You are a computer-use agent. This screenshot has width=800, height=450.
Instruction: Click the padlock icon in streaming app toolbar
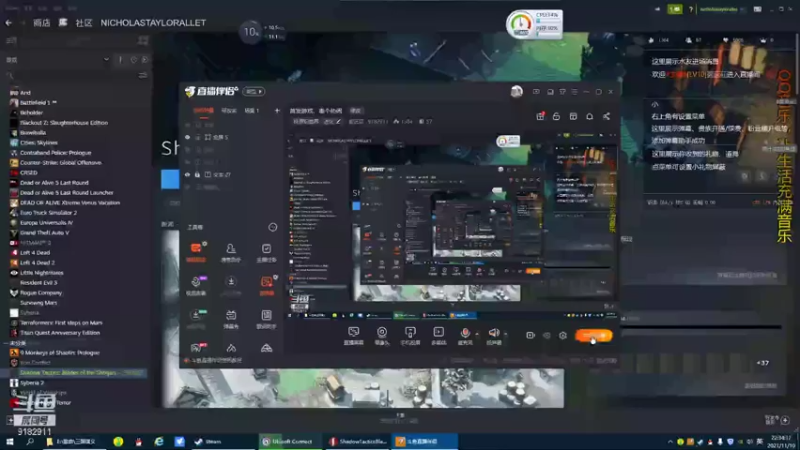(x=556, y=116)
